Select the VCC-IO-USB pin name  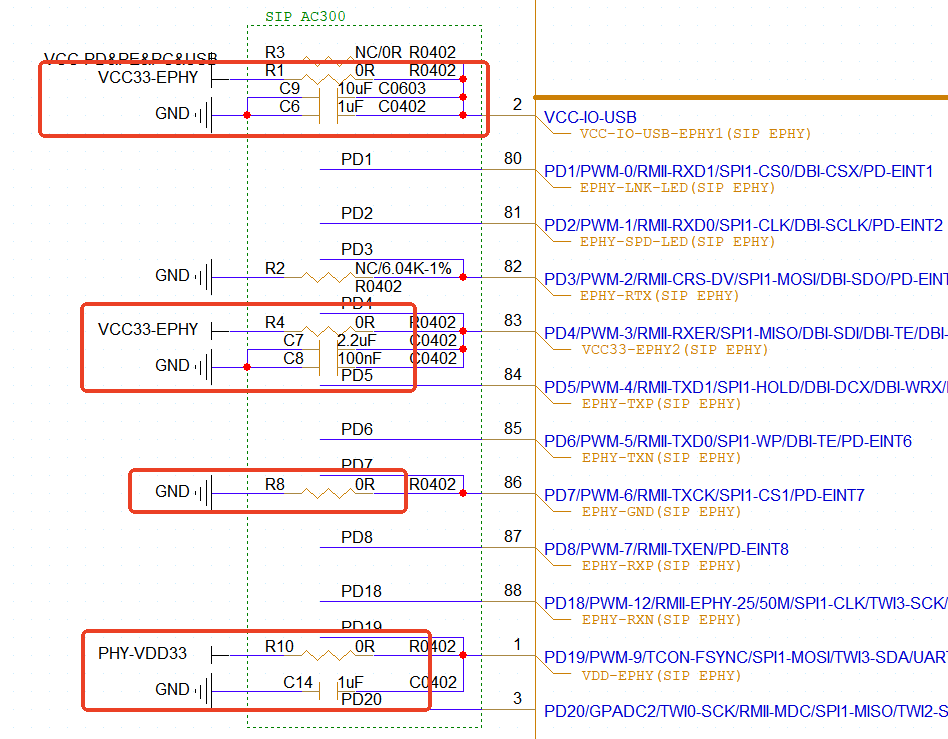pyautogui.click(x=590, y=118)
